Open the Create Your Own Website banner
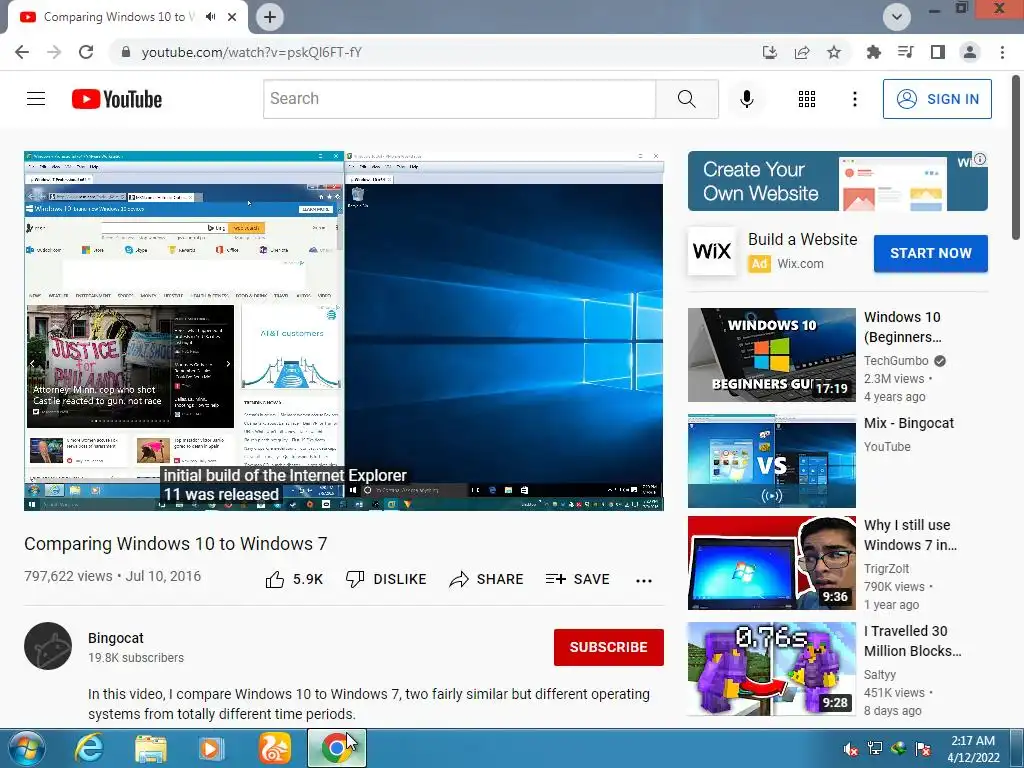This screenshot has height=768, width=1024. tap(838, 181)
